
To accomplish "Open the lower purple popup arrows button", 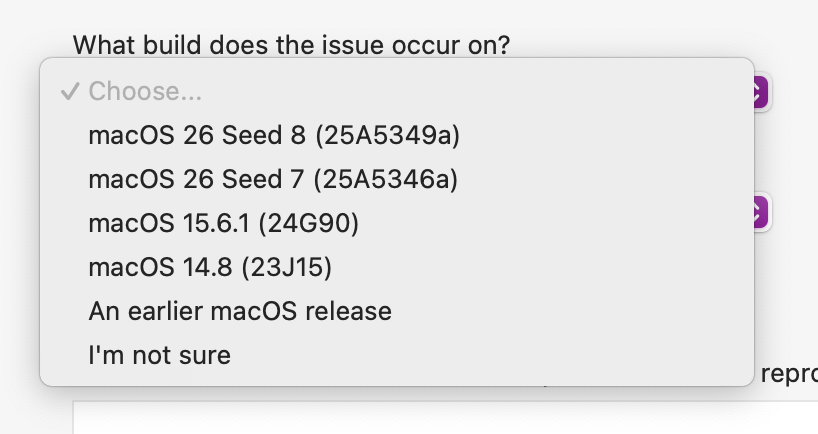I will 758,212.
